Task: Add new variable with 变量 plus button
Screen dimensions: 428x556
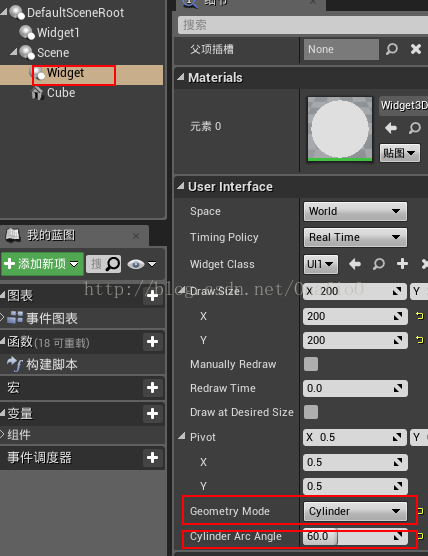Action: (x=152, y=413)
